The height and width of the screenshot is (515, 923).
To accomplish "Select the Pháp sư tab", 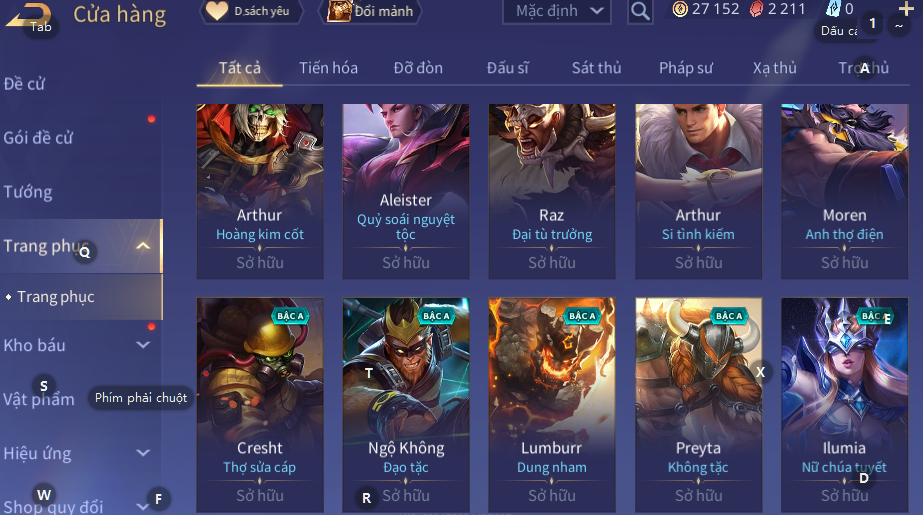I will pos(686,68).
